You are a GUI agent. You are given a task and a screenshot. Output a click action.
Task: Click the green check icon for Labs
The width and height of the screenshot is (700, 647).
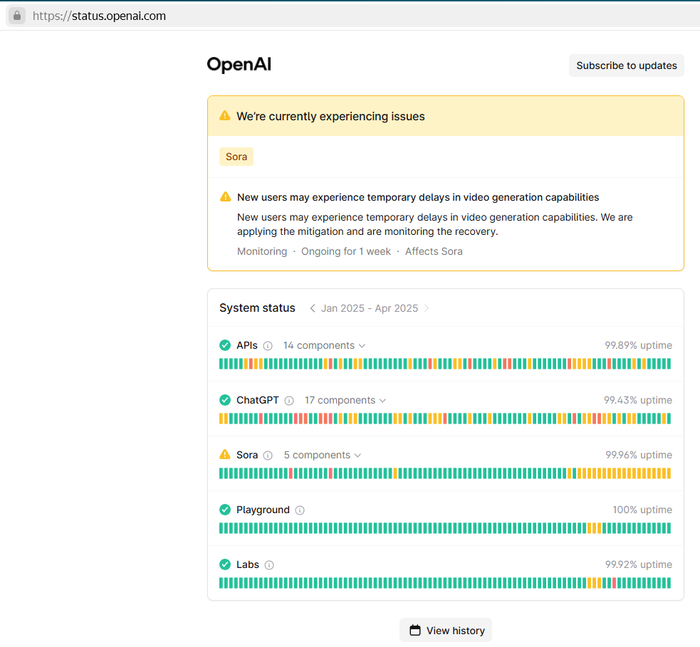pyautogui.click(x=225, y=564)
